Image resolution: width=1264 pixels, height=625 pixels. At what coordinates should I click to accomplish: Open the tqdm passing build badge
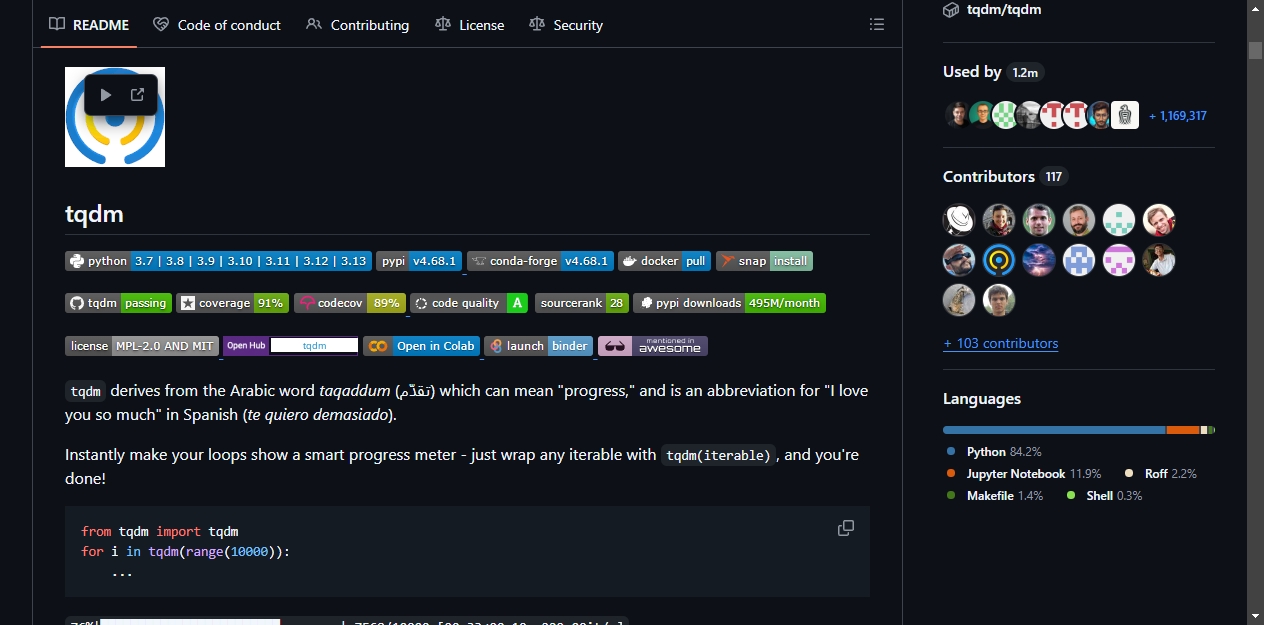pos(118,303)
